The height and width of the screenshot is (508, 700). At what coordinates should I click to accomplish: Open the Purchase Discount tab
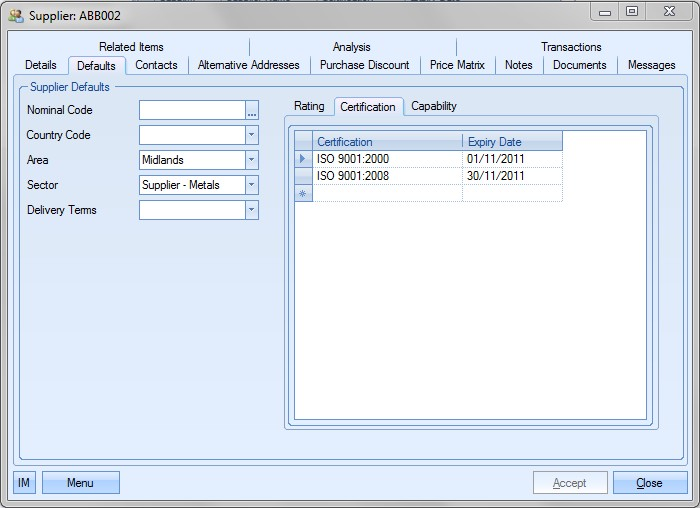(x=364, y=65)
